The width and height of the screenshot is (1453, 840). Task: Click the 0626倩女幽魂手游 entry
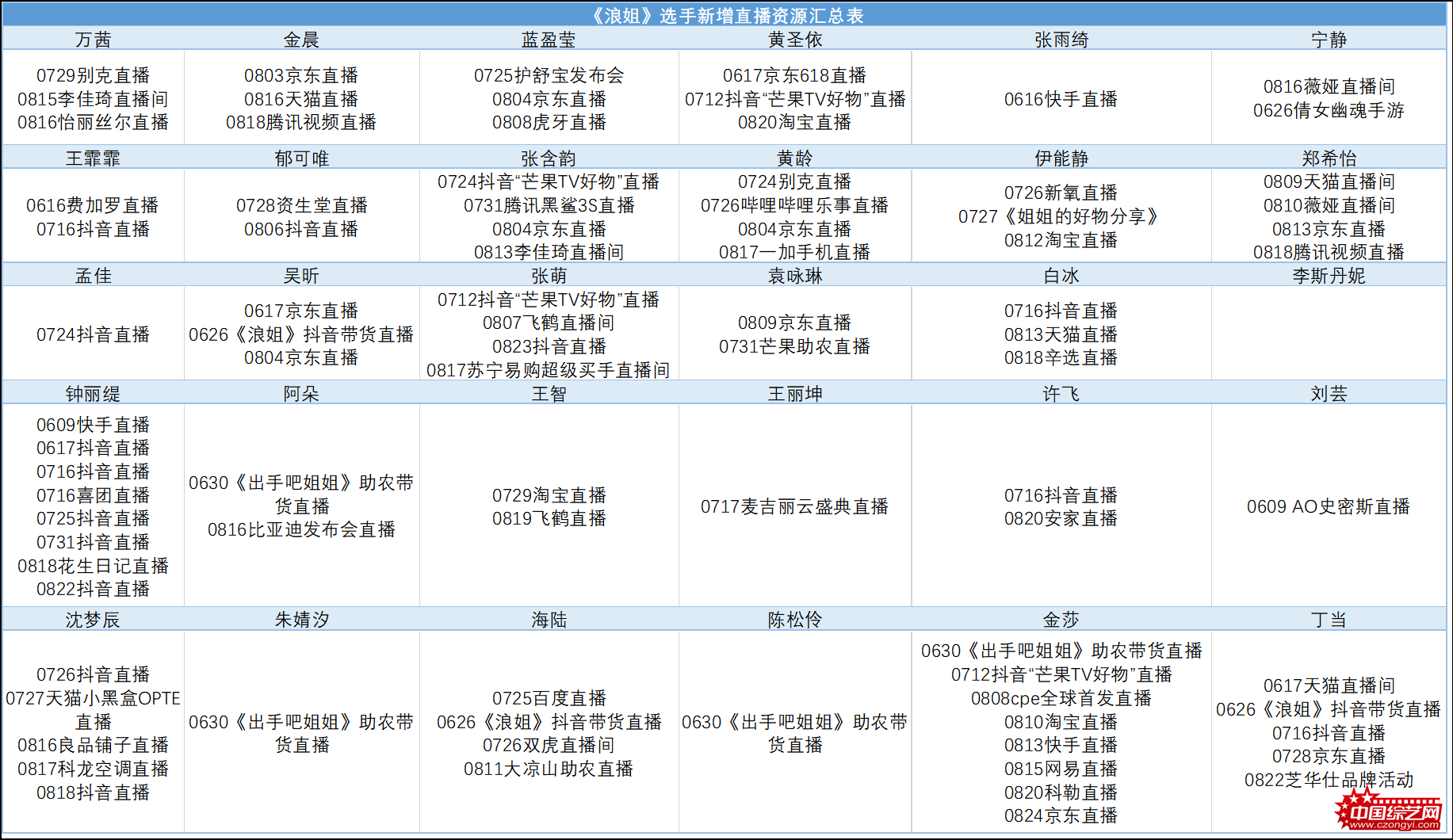pyautogui.click(x=1329, y=110)
